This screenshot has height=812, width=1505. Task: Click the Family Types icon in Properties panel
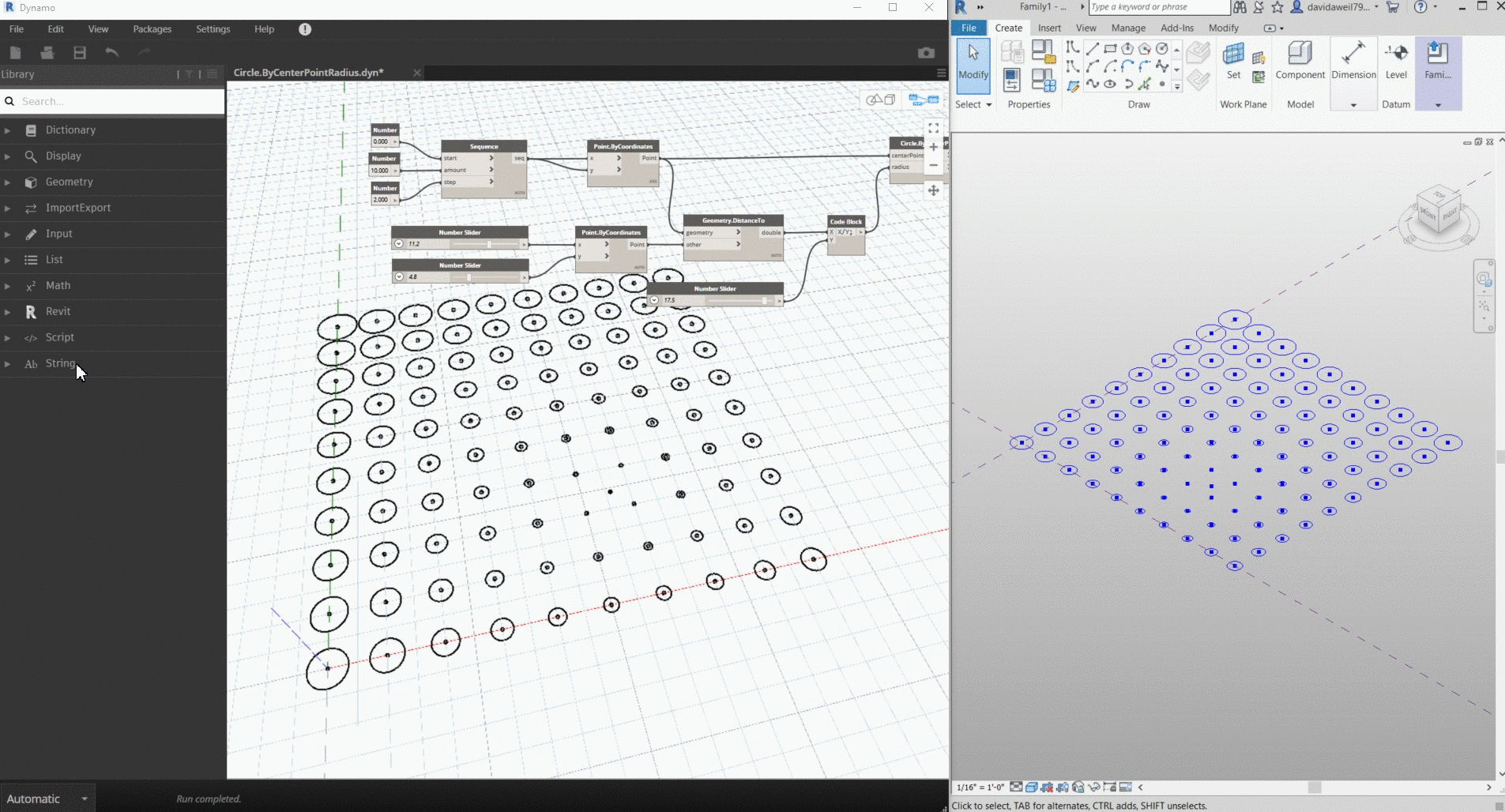tap(1043, 81)
